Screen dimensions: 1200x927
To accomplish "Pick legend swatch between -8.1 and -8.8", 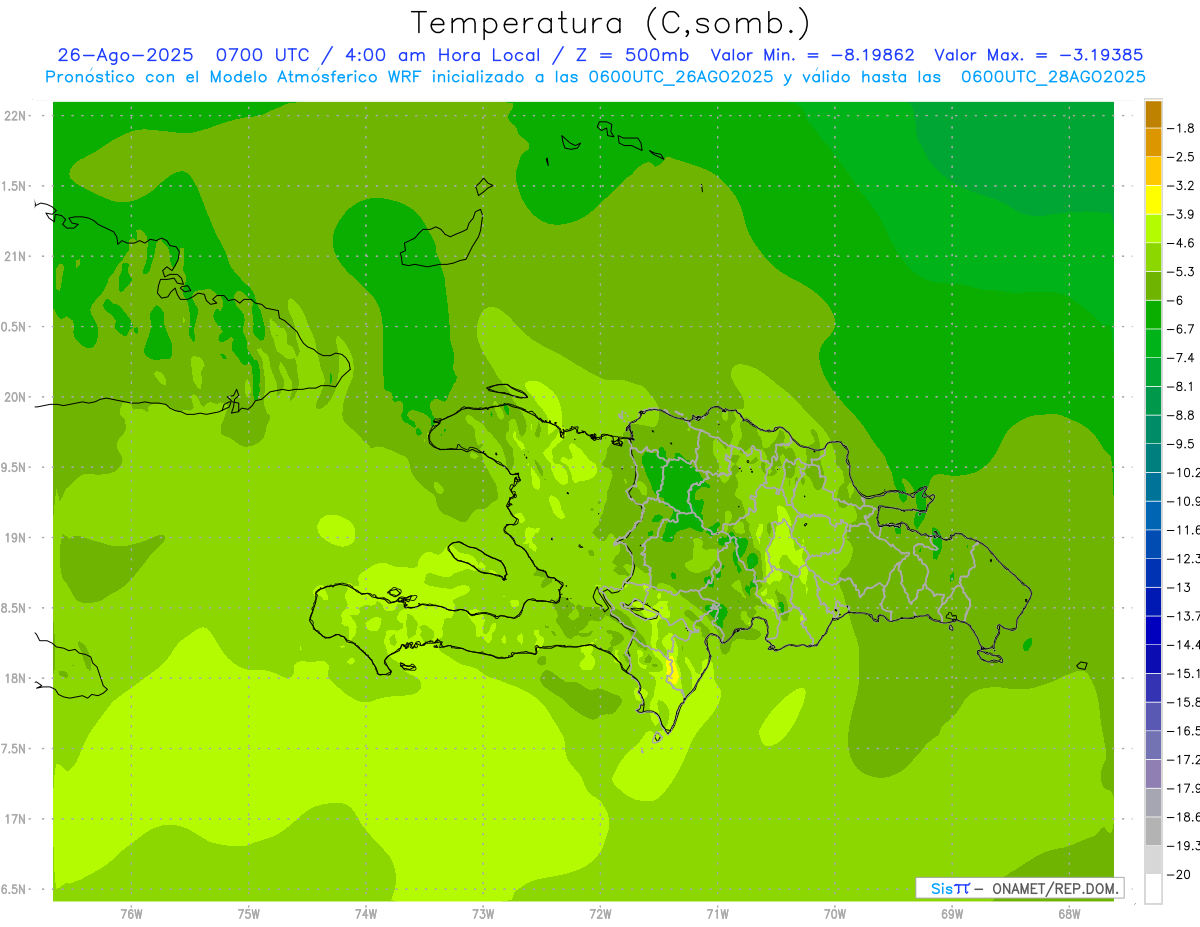I will [1153, 400].
